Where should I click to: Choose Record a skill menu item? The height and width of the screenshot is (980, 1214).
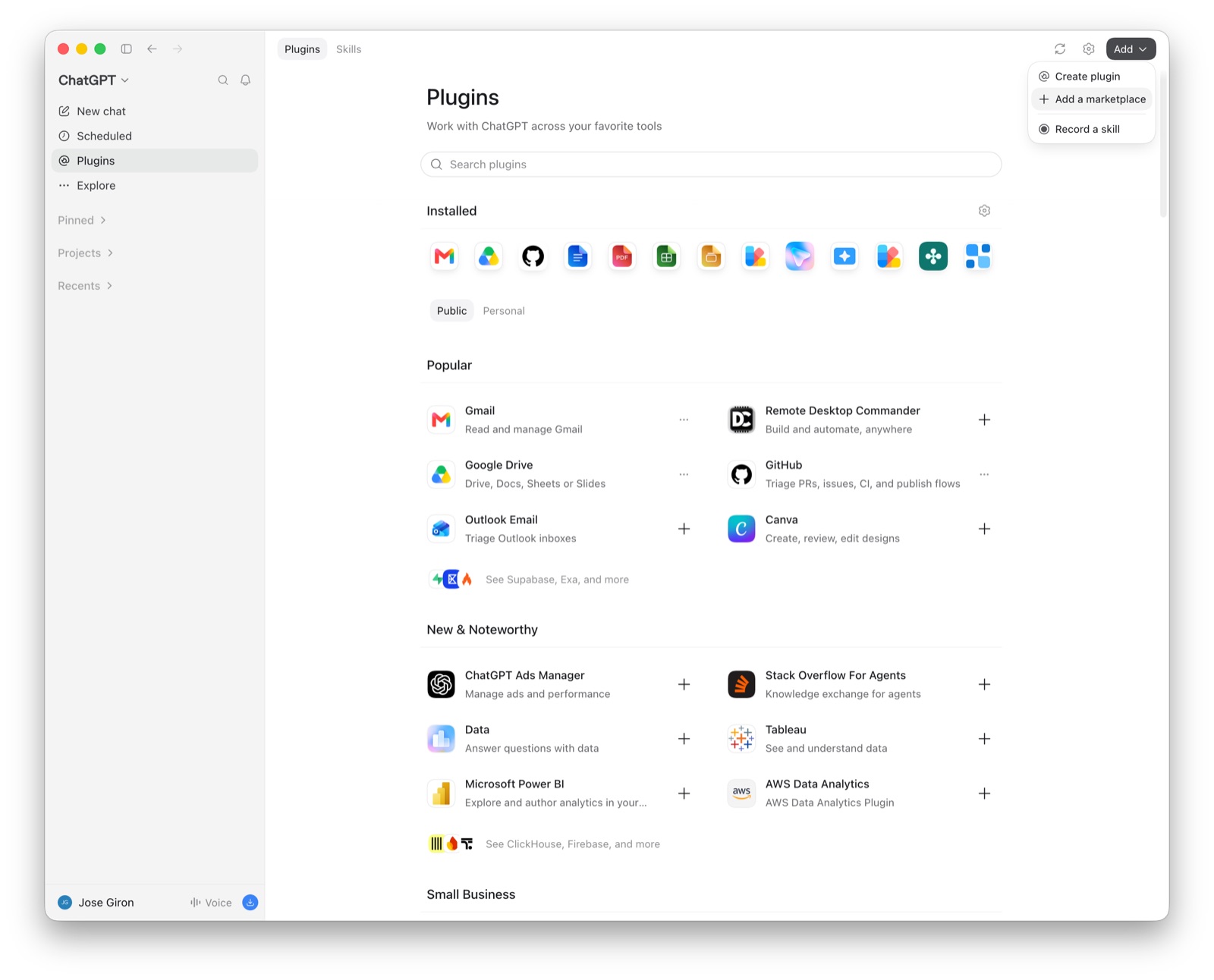pyautogui.click(x=1092, y=129)
